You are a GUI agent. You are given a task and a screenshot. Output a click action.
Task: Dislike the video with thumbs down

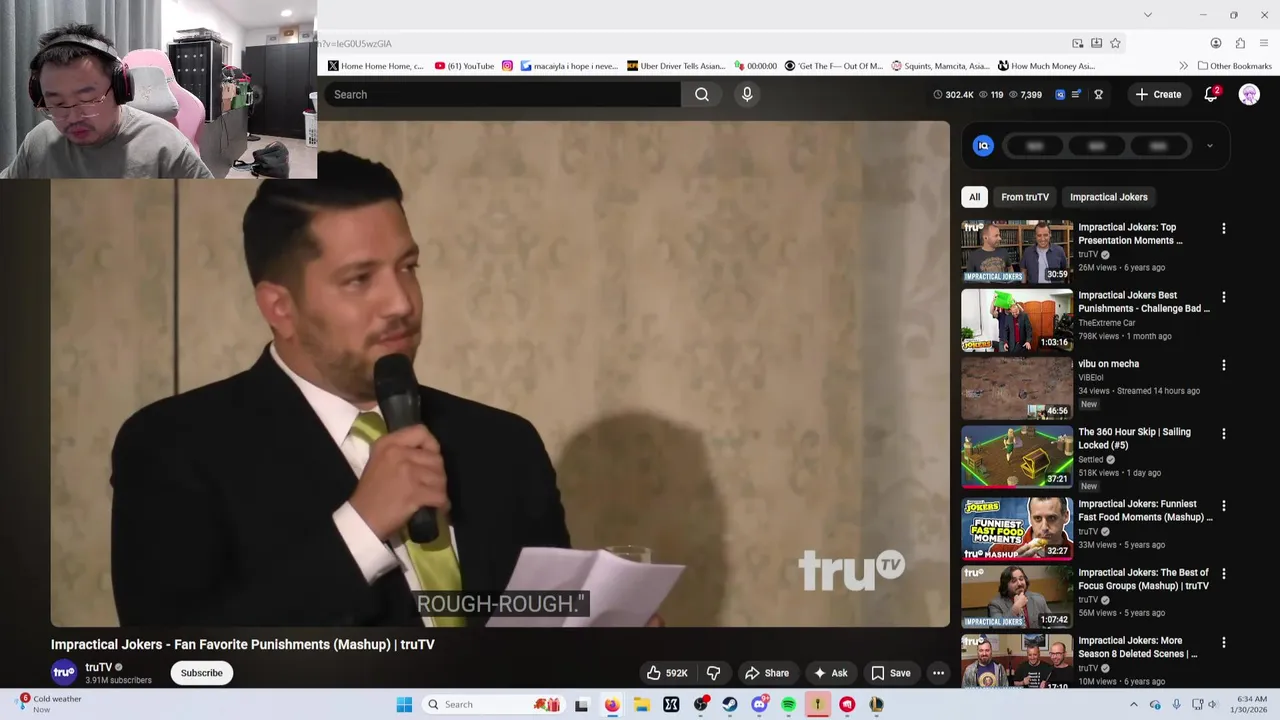pos(714,673)
